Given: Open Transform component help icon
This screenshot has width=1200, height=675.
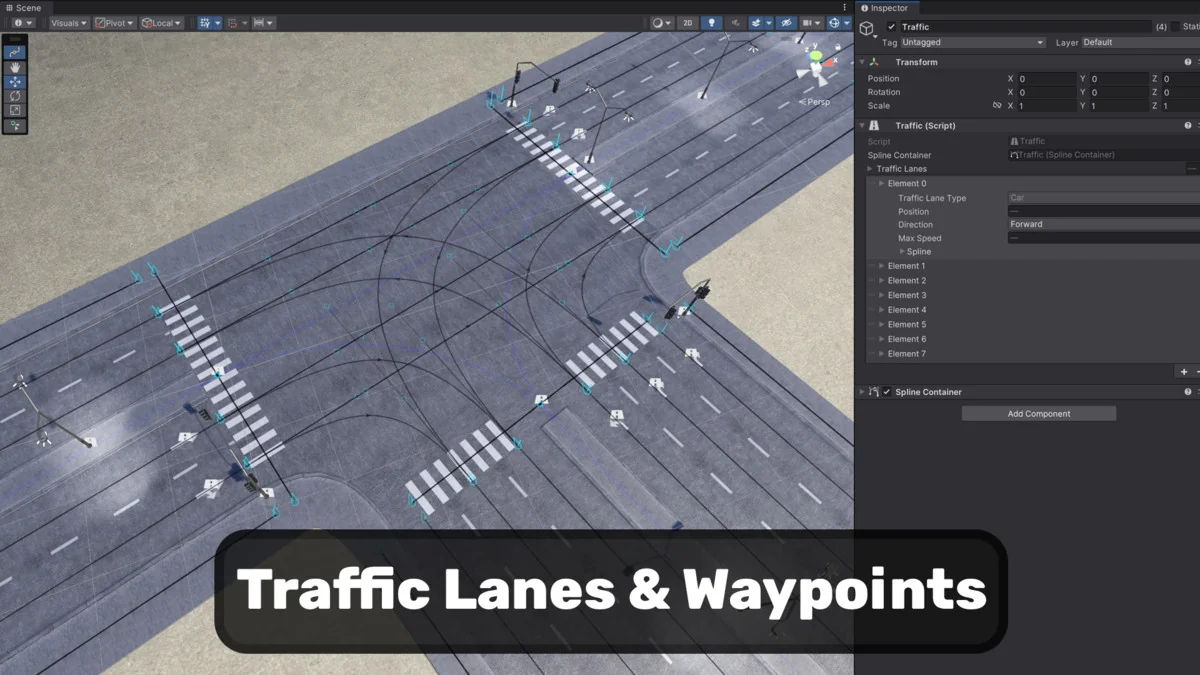Looking at the screenshot, I should coord(1188,62).
